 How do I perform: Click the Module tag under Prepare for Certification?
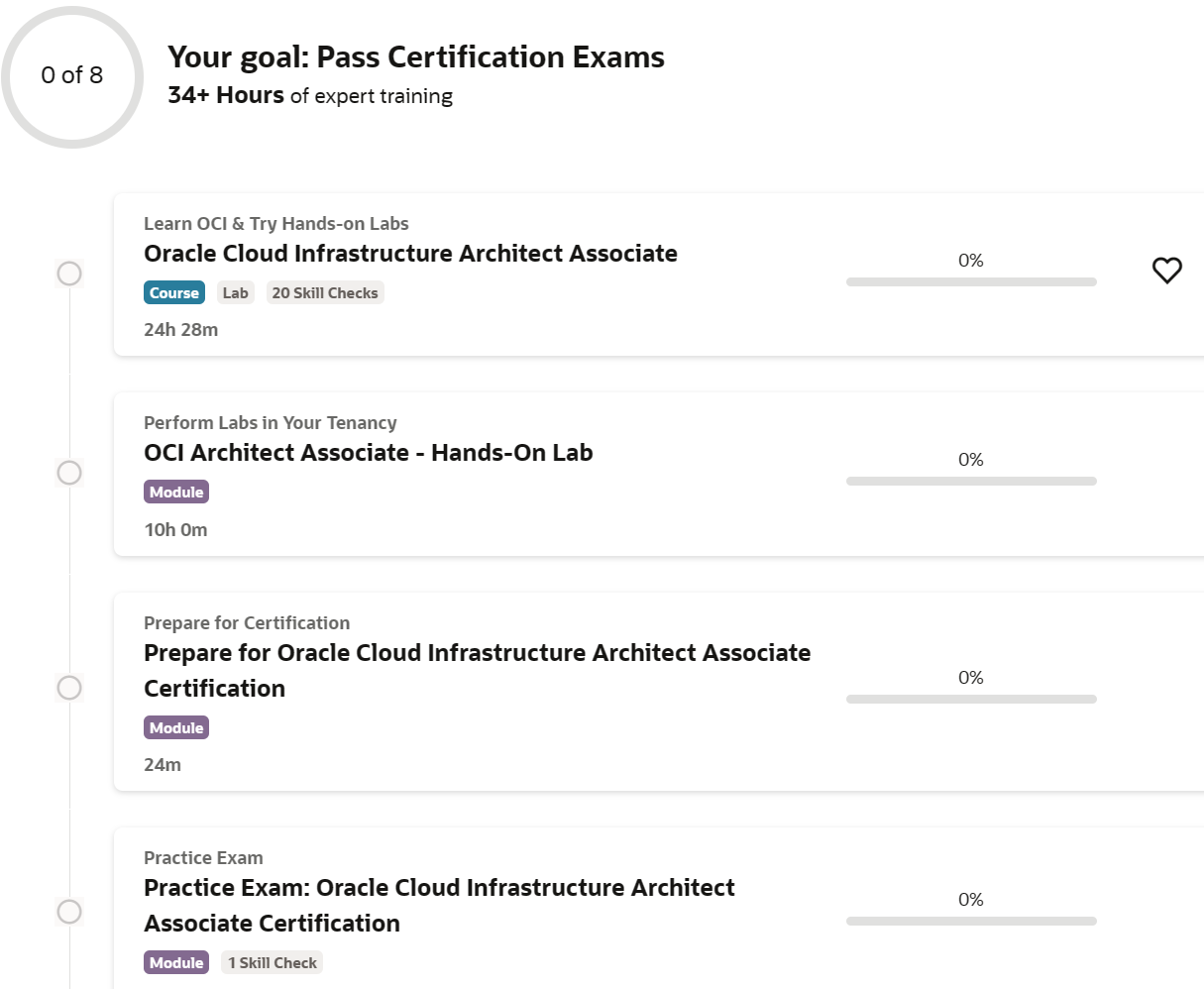(x=176, y=728)
